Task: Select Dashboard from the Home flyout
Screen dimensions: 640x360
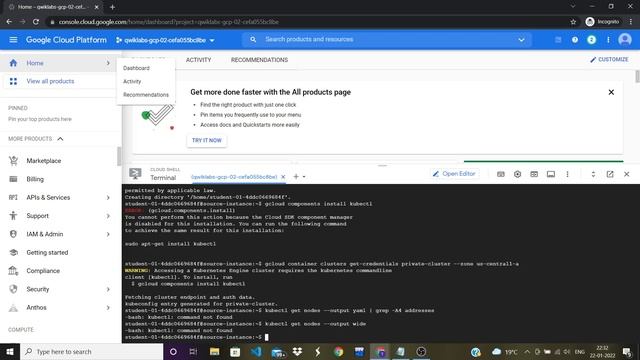Action: (x=136, y=68)
